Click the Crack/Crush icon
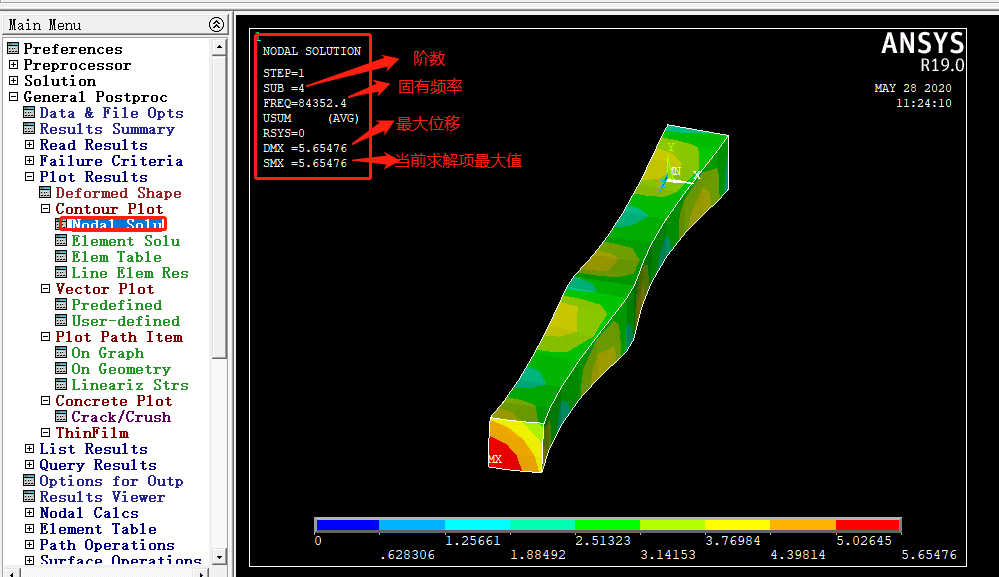Viewport: 999px width, 577px height. (61, 416)
